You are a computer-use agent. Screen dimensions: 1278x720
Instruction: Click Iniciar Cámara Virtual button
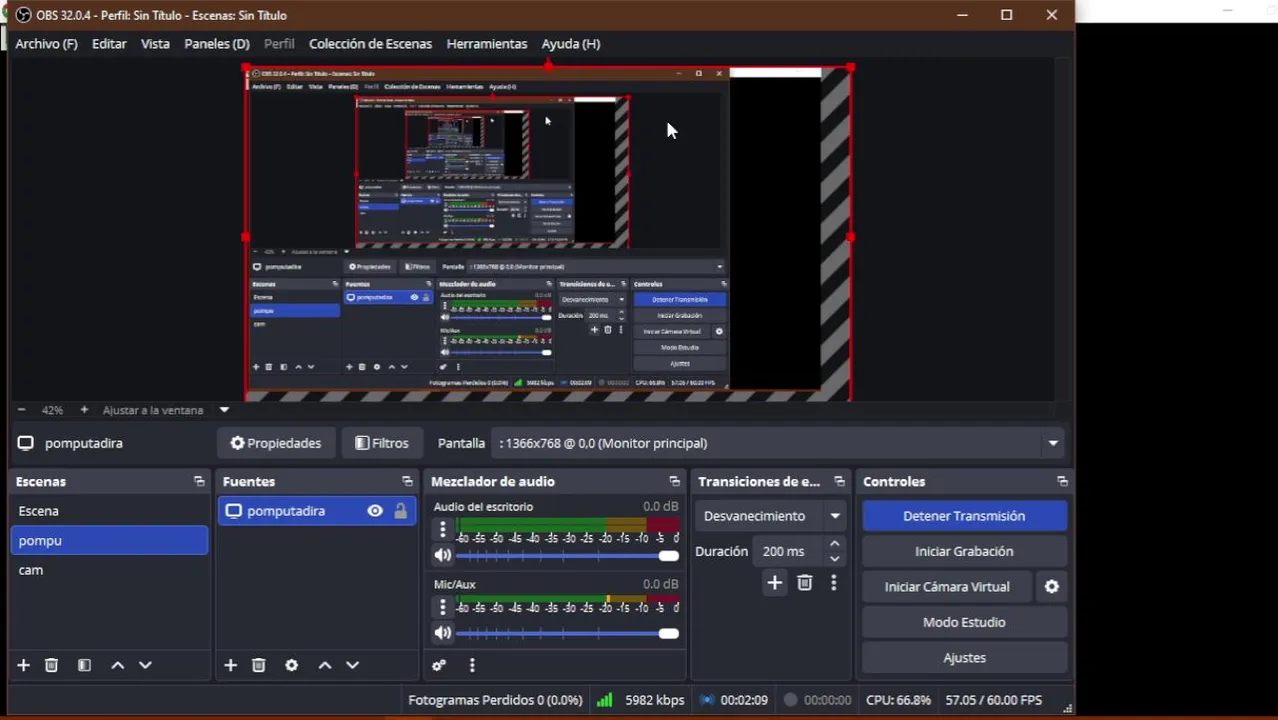pos(947,587)
